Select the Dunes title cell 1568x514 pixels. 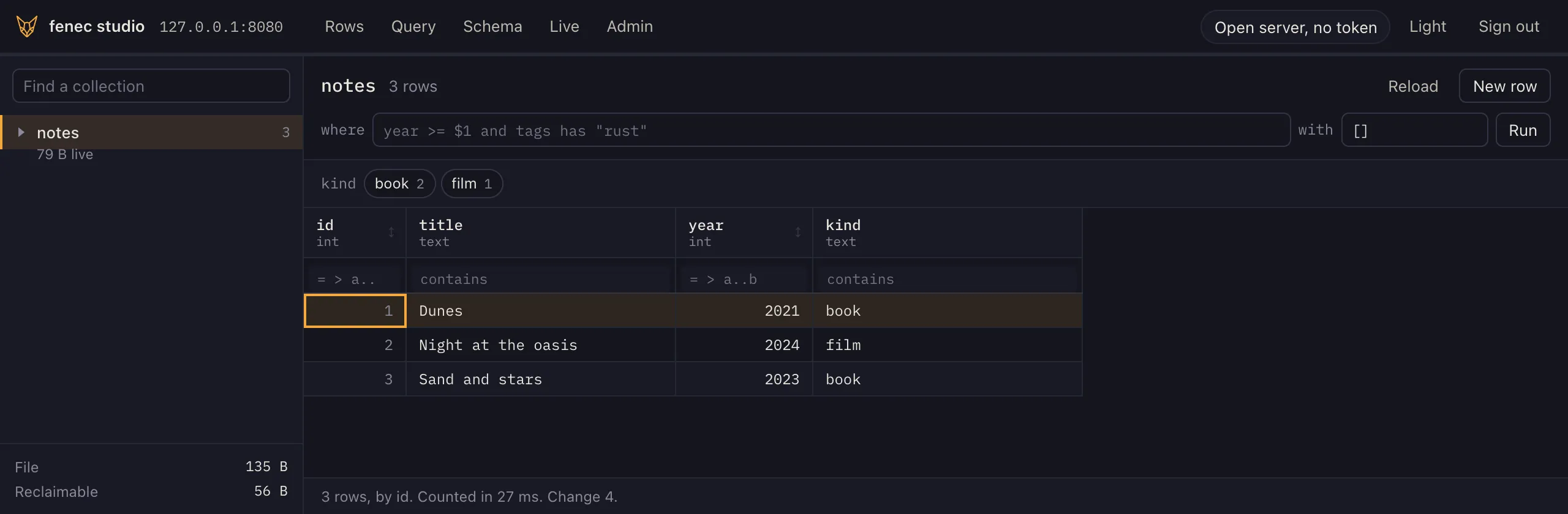pyautogui.click(x=541, y=311)
